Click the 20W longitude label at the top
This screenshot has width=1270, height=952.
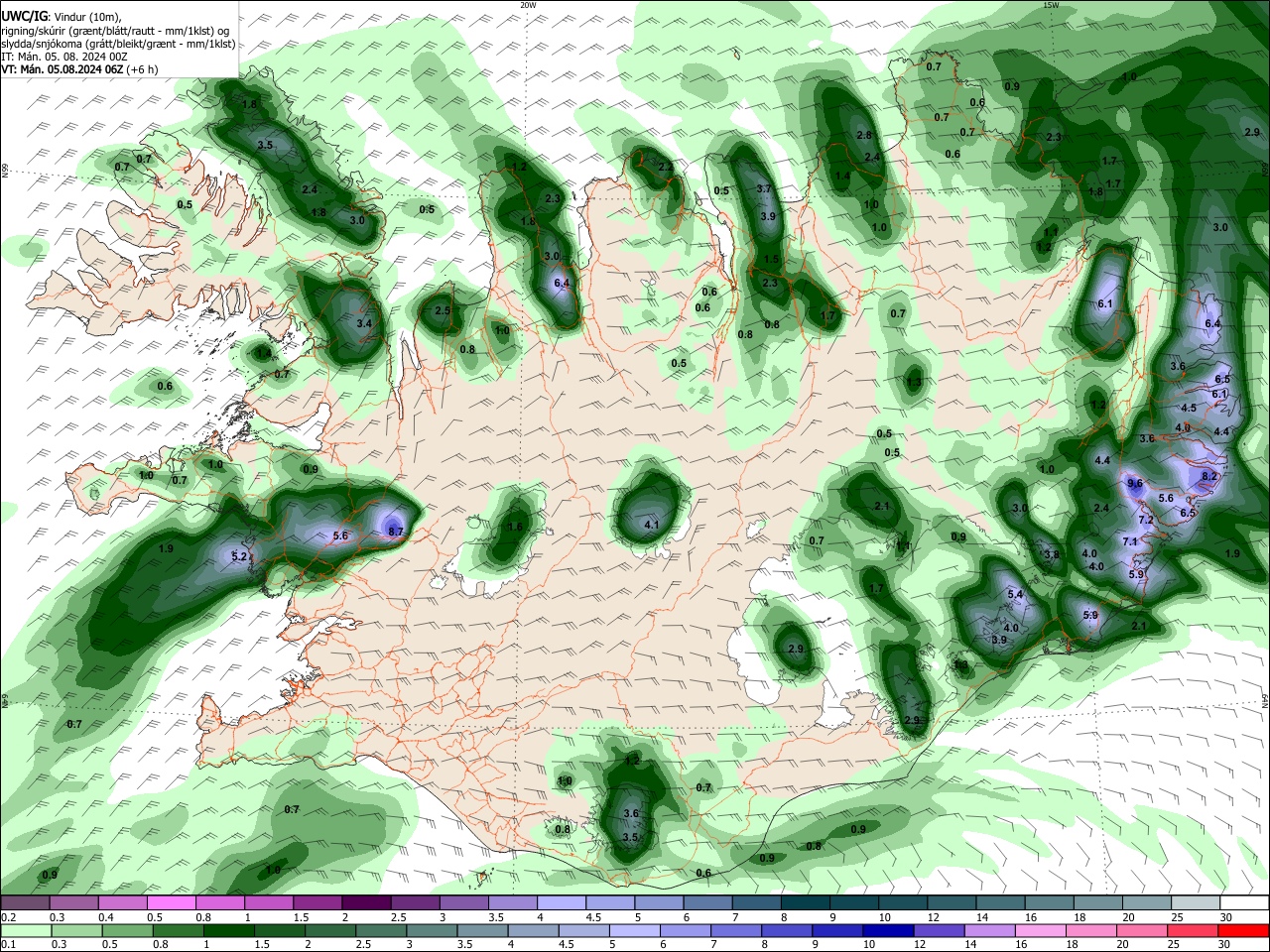pyautogui.click(x=528, y=5)
